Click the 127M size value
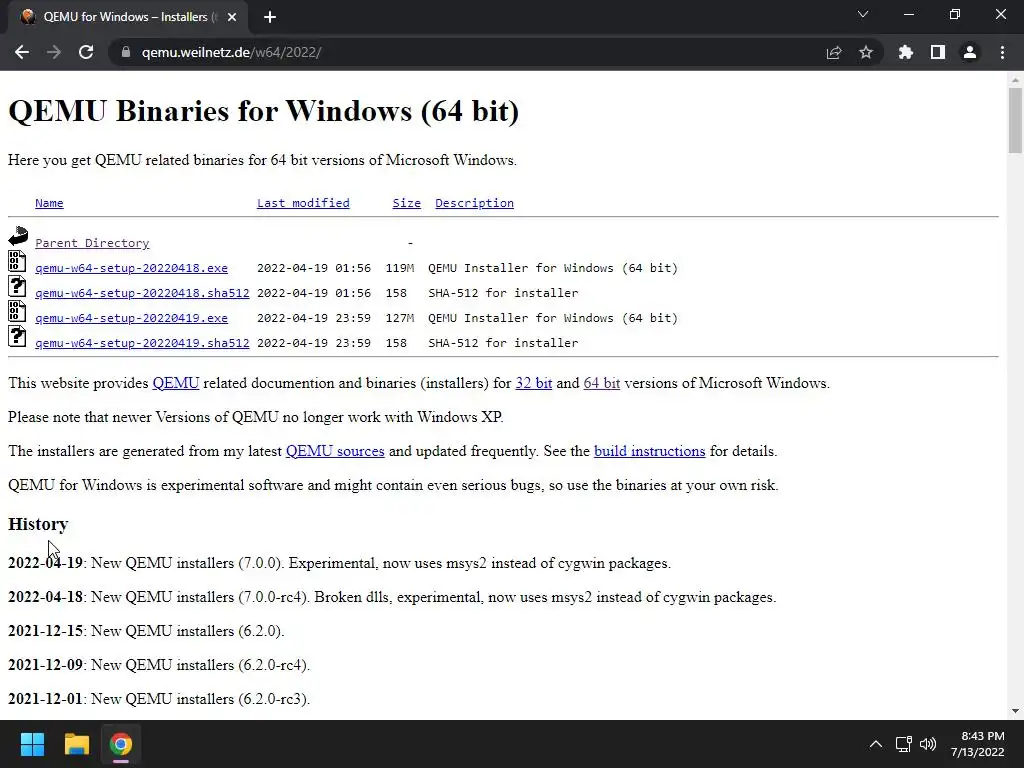Viewport: 1024px width, 768px height. pyautogui.click(x=400, y=318)
